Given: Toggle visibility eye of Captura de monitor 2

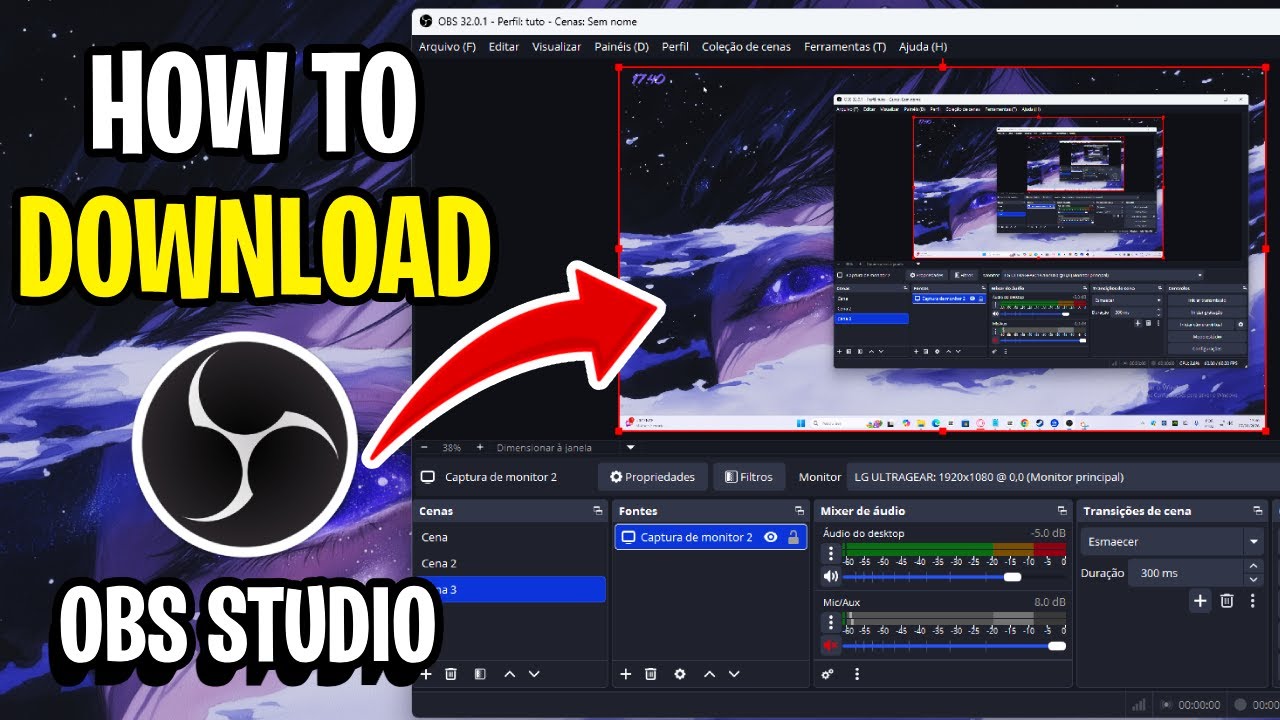Looking at the screenshot, I should (x=770, y=537).
